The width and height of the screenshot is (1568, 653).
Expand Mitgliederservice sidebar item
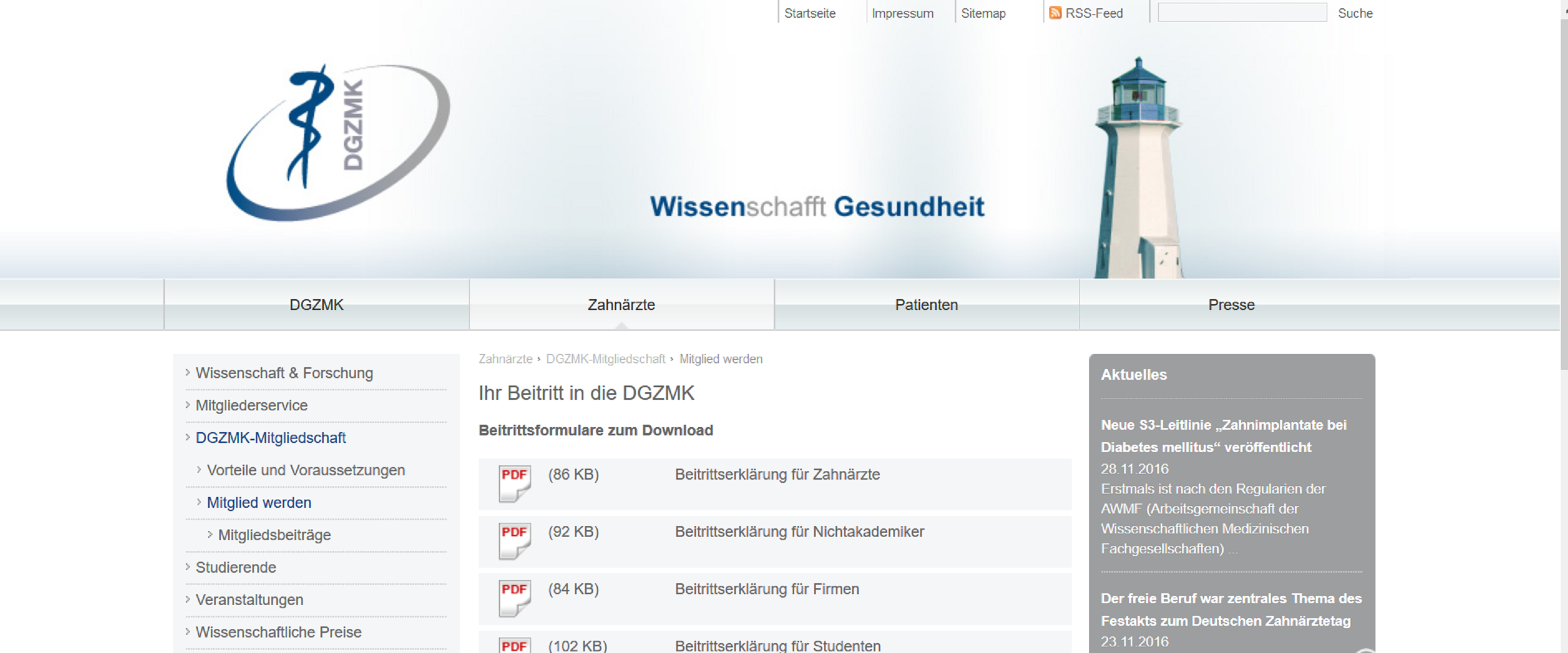click(251, 405)
